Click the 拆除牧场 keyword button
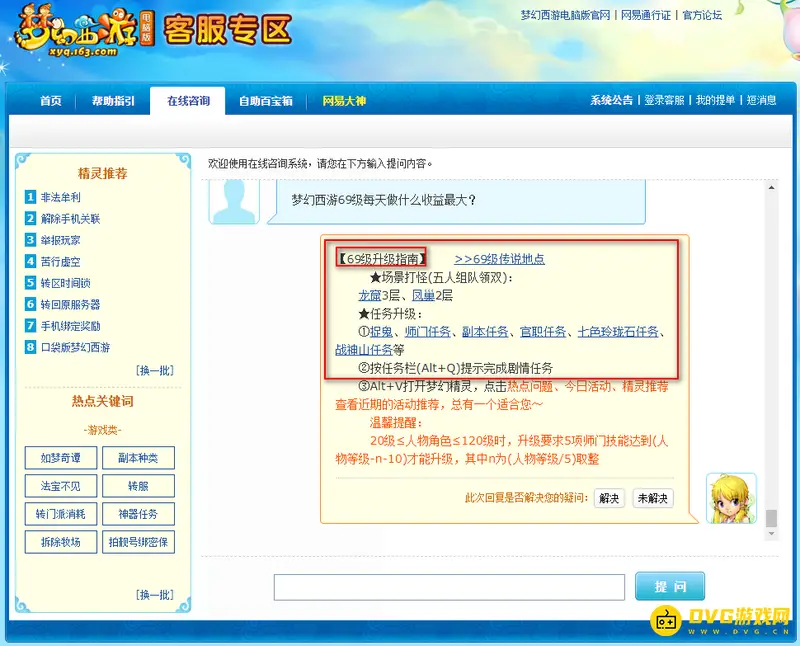The height and width of the screenshot is (646, 800). click(x=61, y=542)
